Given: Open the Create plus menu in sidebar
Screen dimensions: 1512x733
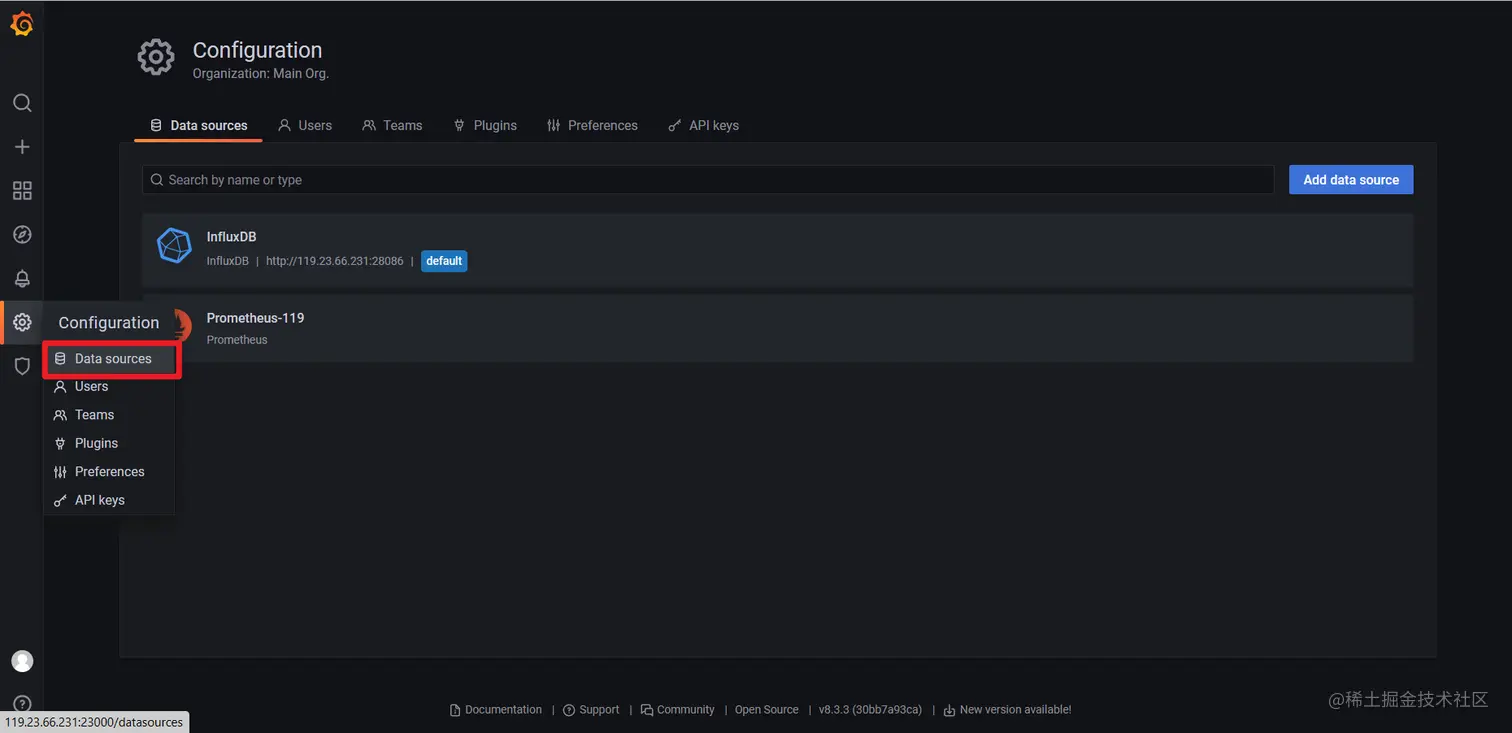Looking at the screenshot, I should pyautogui.click(x=22, y=147).
